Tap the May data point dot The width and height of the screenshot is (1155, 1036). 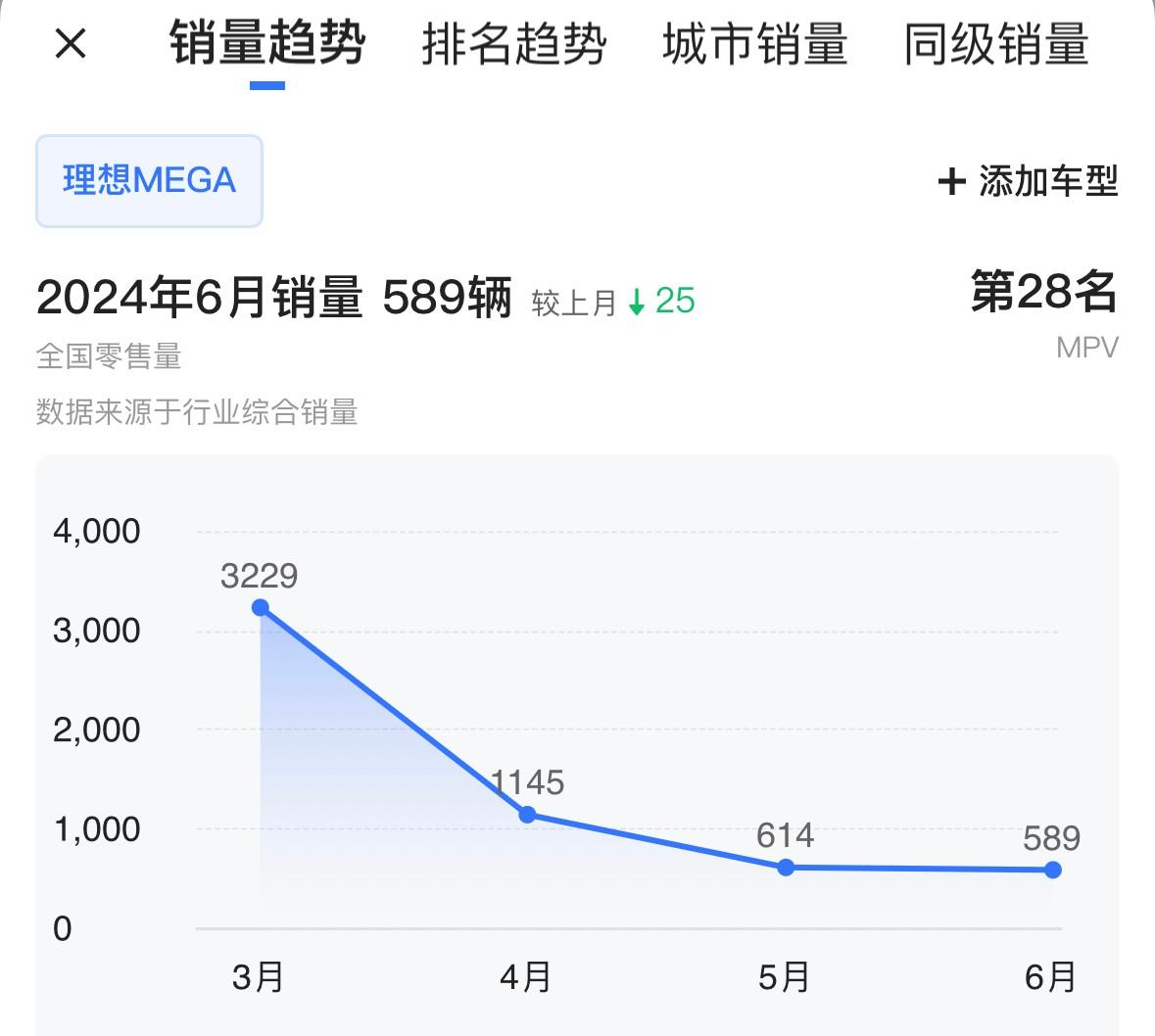click(x=786, y=868)
